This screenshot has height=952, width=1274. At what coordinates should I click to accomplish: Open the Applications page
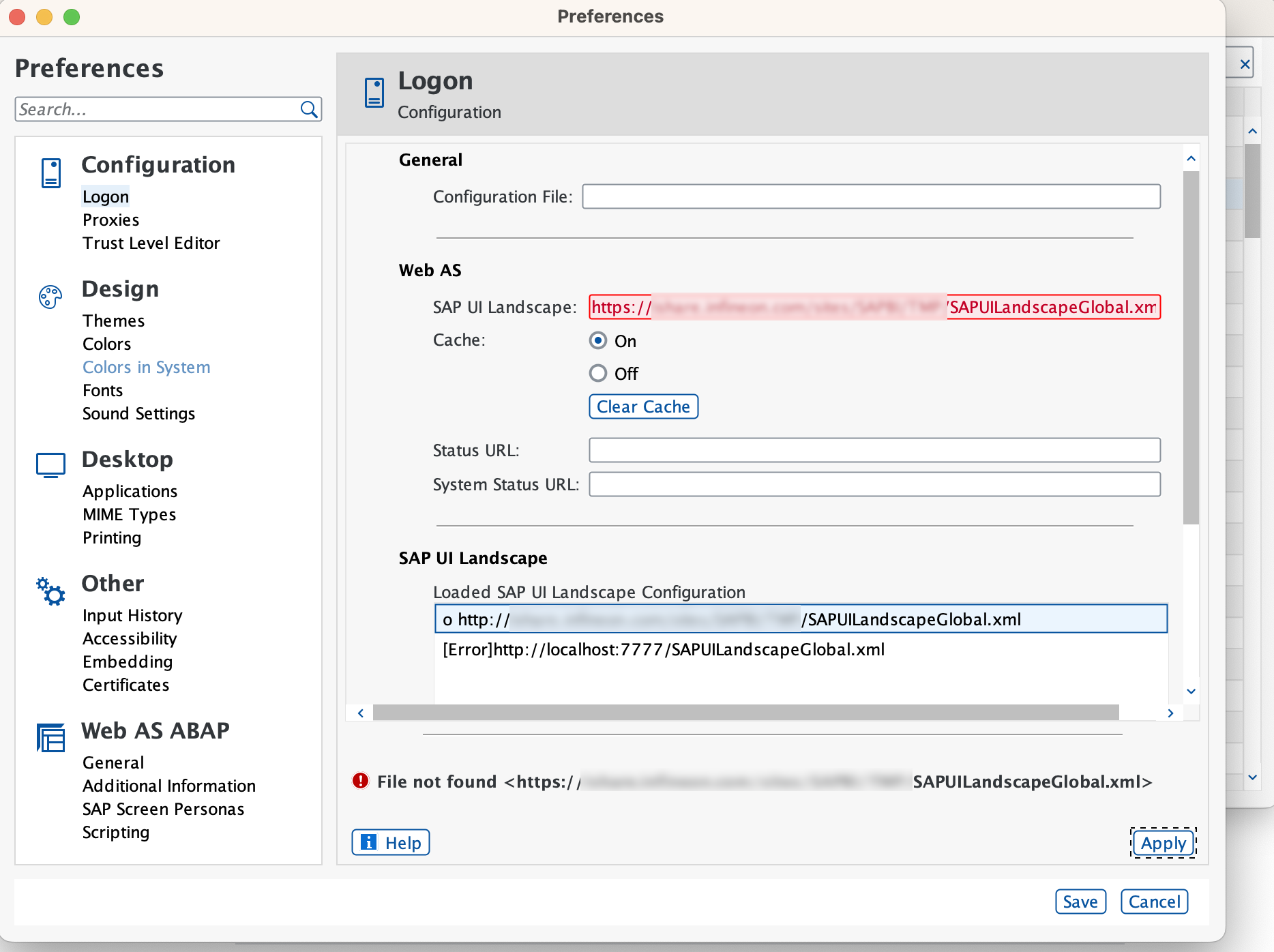click(130, 492)
